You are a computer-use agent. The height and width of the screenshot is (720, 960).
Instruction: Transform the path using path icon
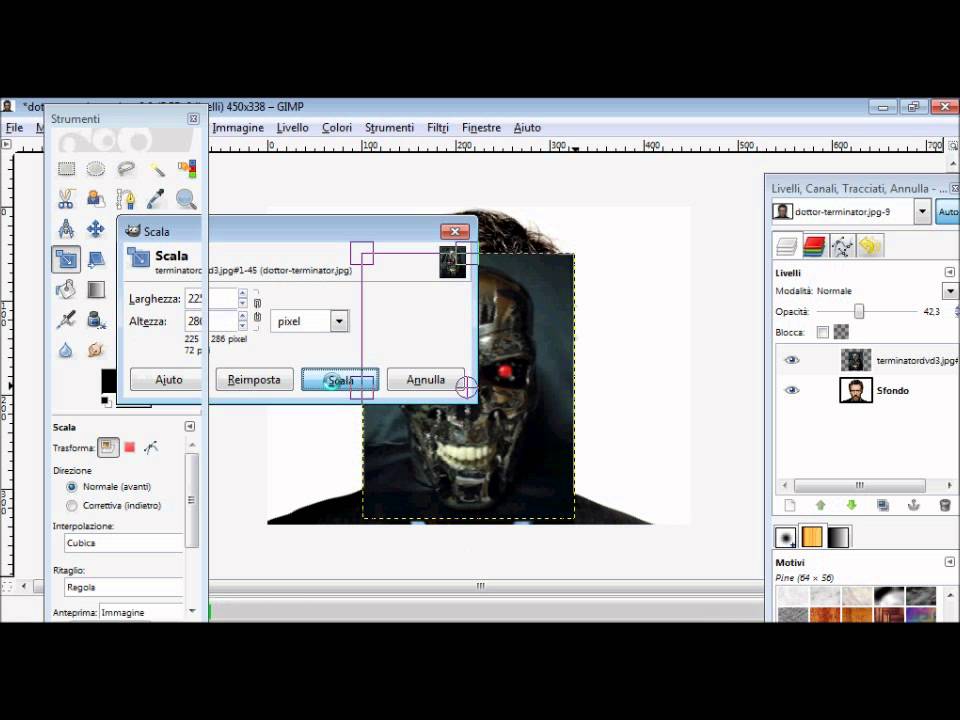pyautogui.click(x=151, y=448)
